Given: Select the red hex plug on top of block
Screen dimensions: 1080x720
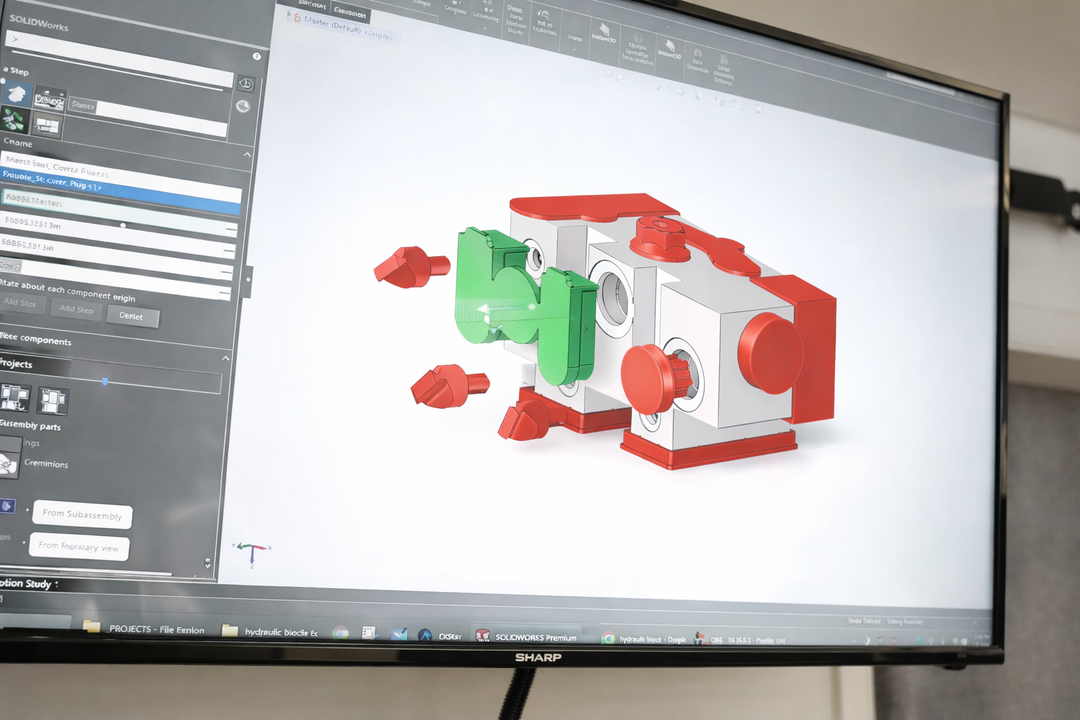Looking at the screenshot, I should click(x=660, y=238).
